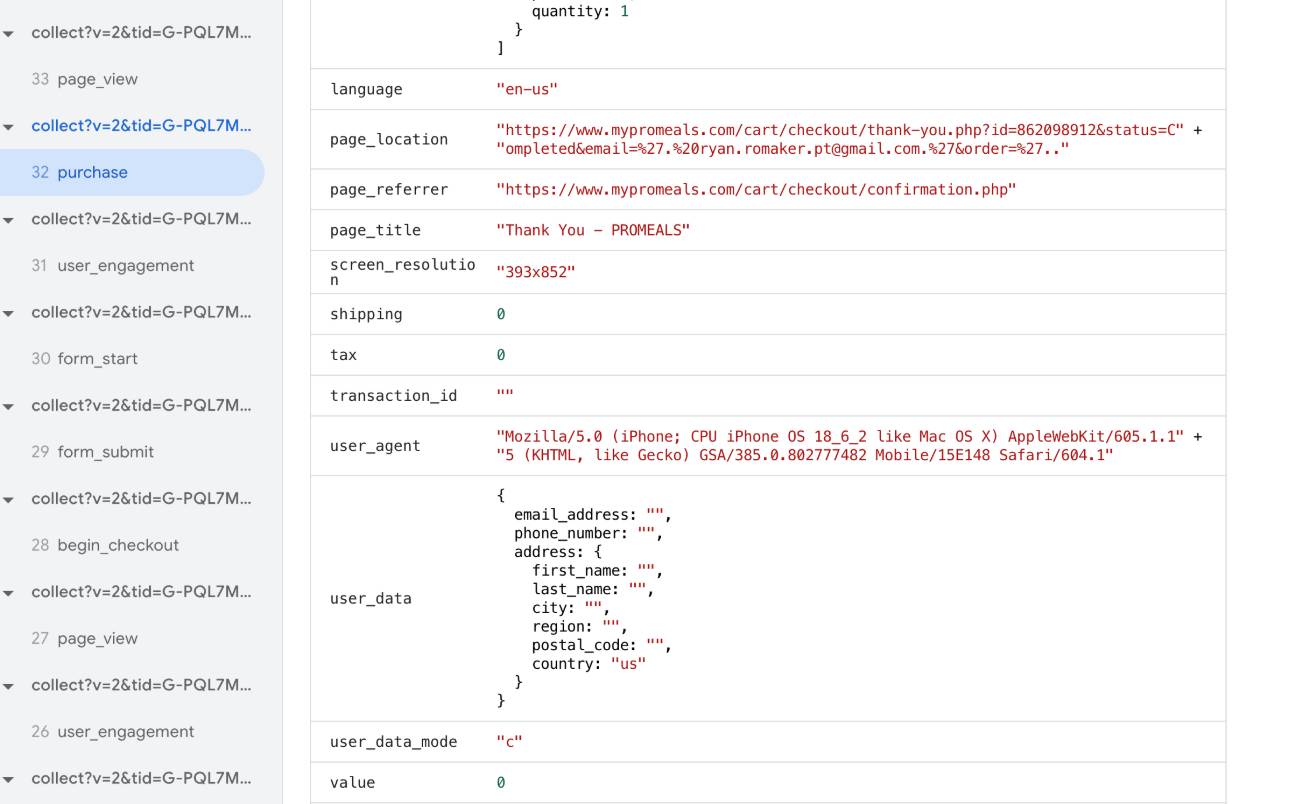Open the 29 form_submit event
Screen dimensions: 1303x804
click(x=92, y=451)
